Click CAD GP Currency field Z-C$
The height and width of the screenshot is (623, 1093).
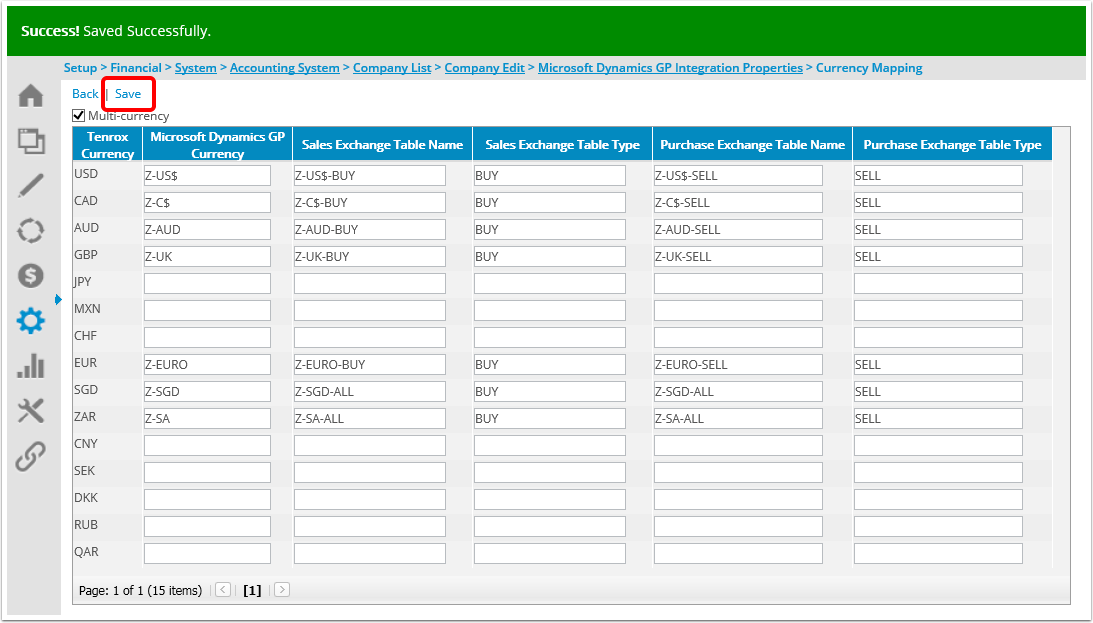207,203
